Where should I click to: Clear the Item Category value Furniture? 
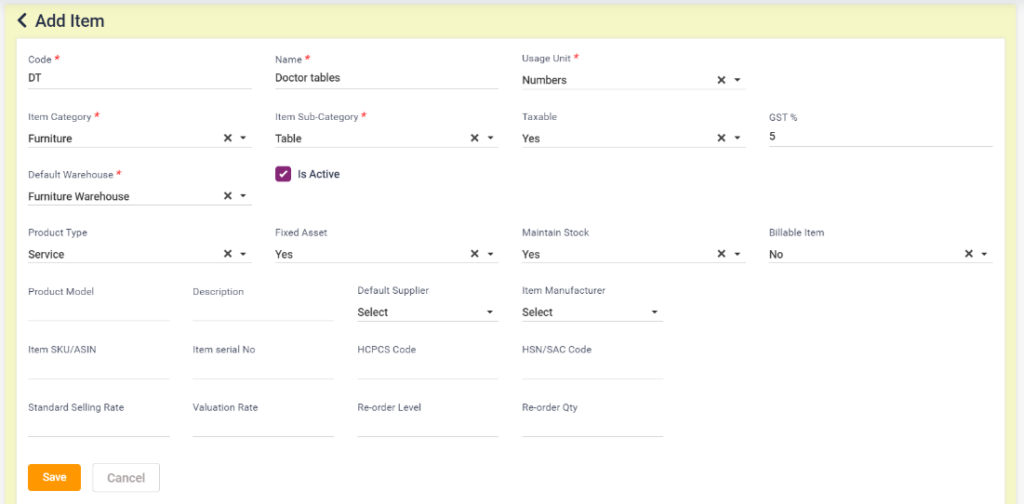[227, 138]
